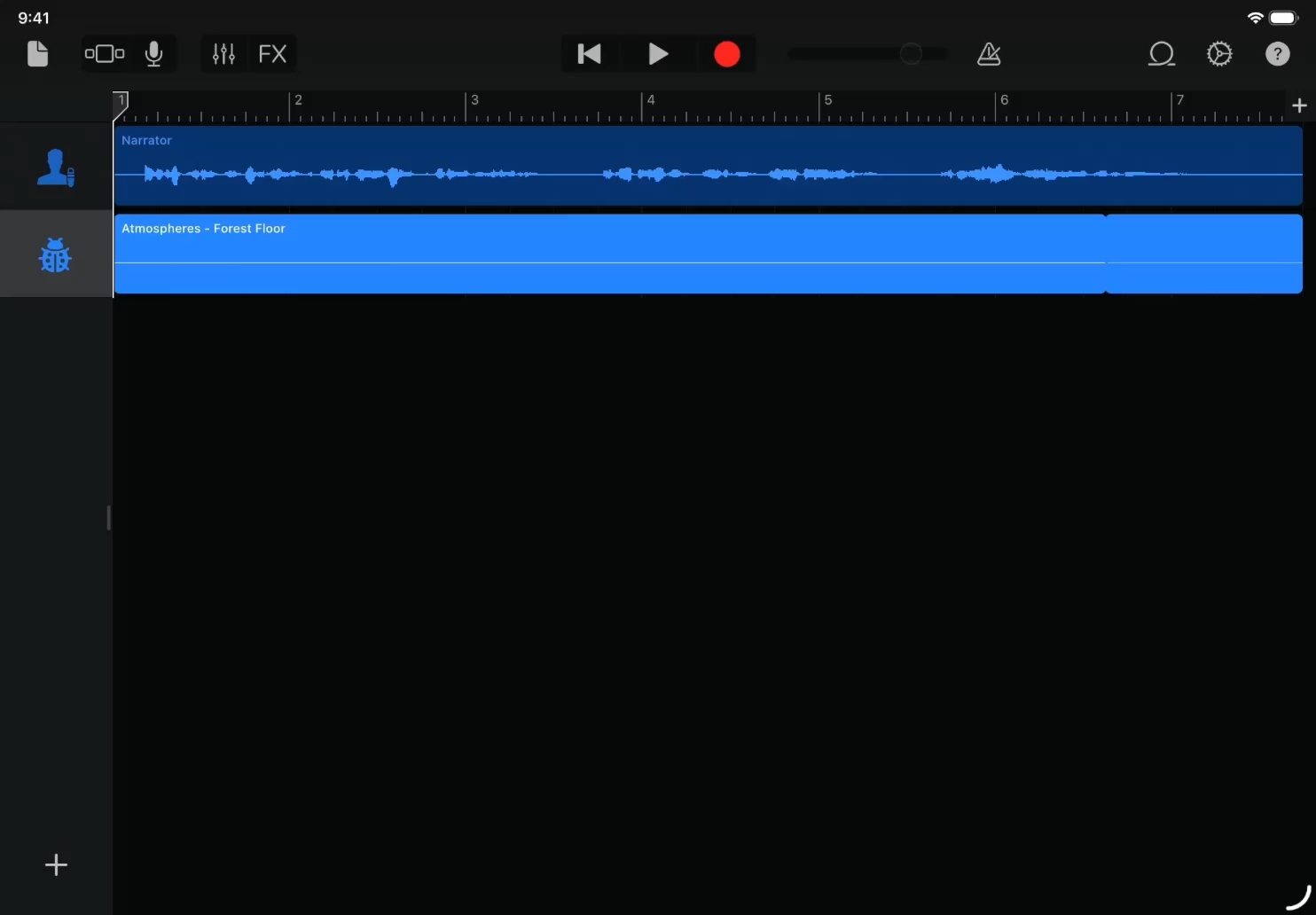Add a new track with plus button
The image size is (1316, 915).
pos(56,864)
